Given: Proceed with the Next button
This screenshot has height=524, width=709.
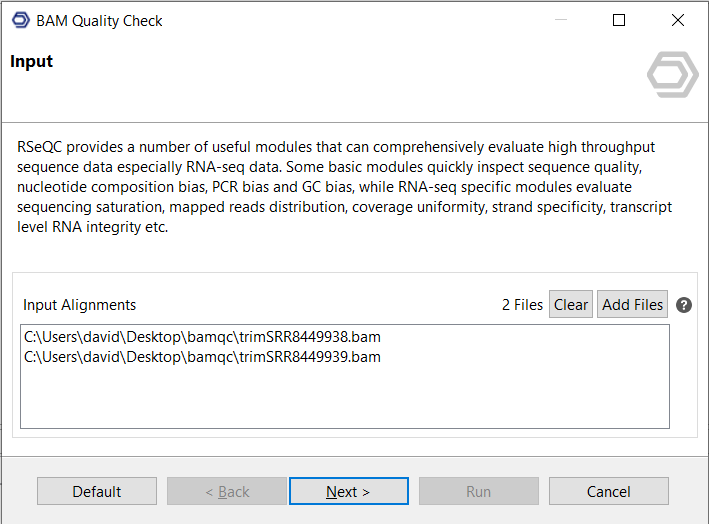Looking at the screenshot, I should (x=348, y=491).
